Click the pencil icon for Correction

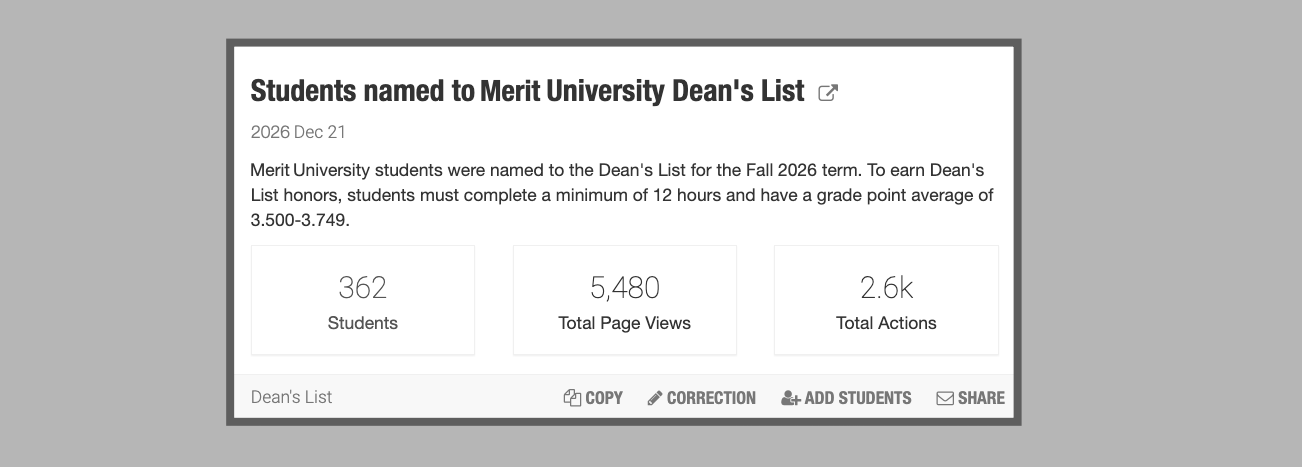pyautogui.click(x=655, y=398)
